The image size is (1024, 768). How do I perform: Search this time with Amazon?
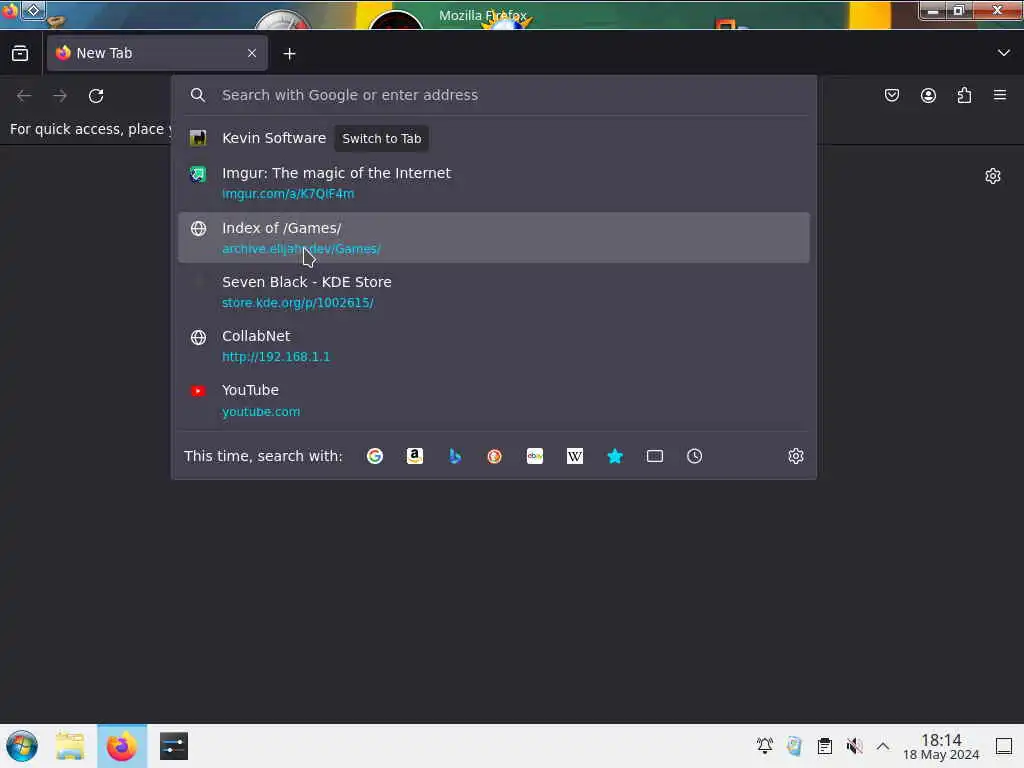click(415, 456)
